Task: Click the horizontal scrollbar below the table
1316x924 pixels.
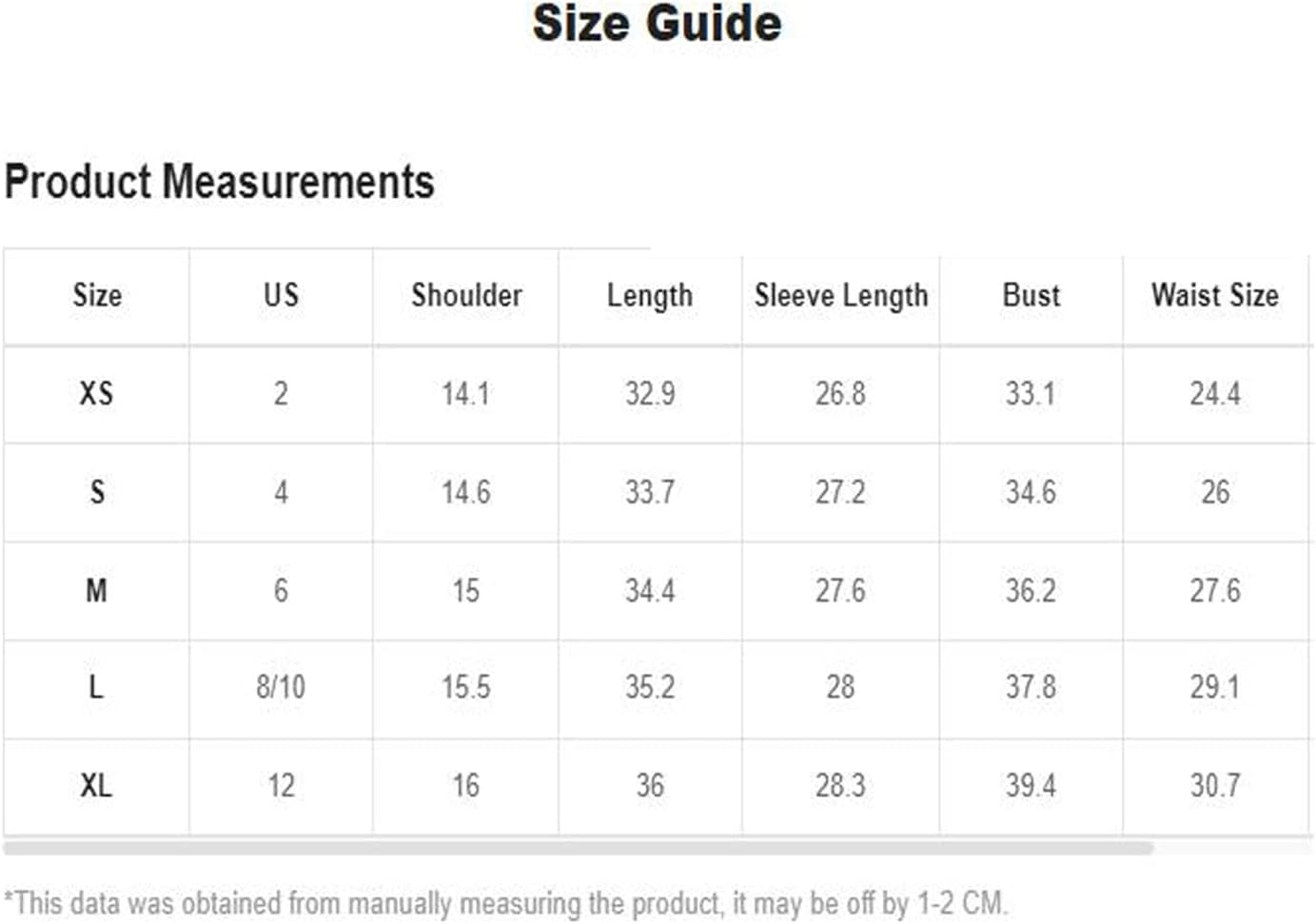Action: click(x=579, y=848)
